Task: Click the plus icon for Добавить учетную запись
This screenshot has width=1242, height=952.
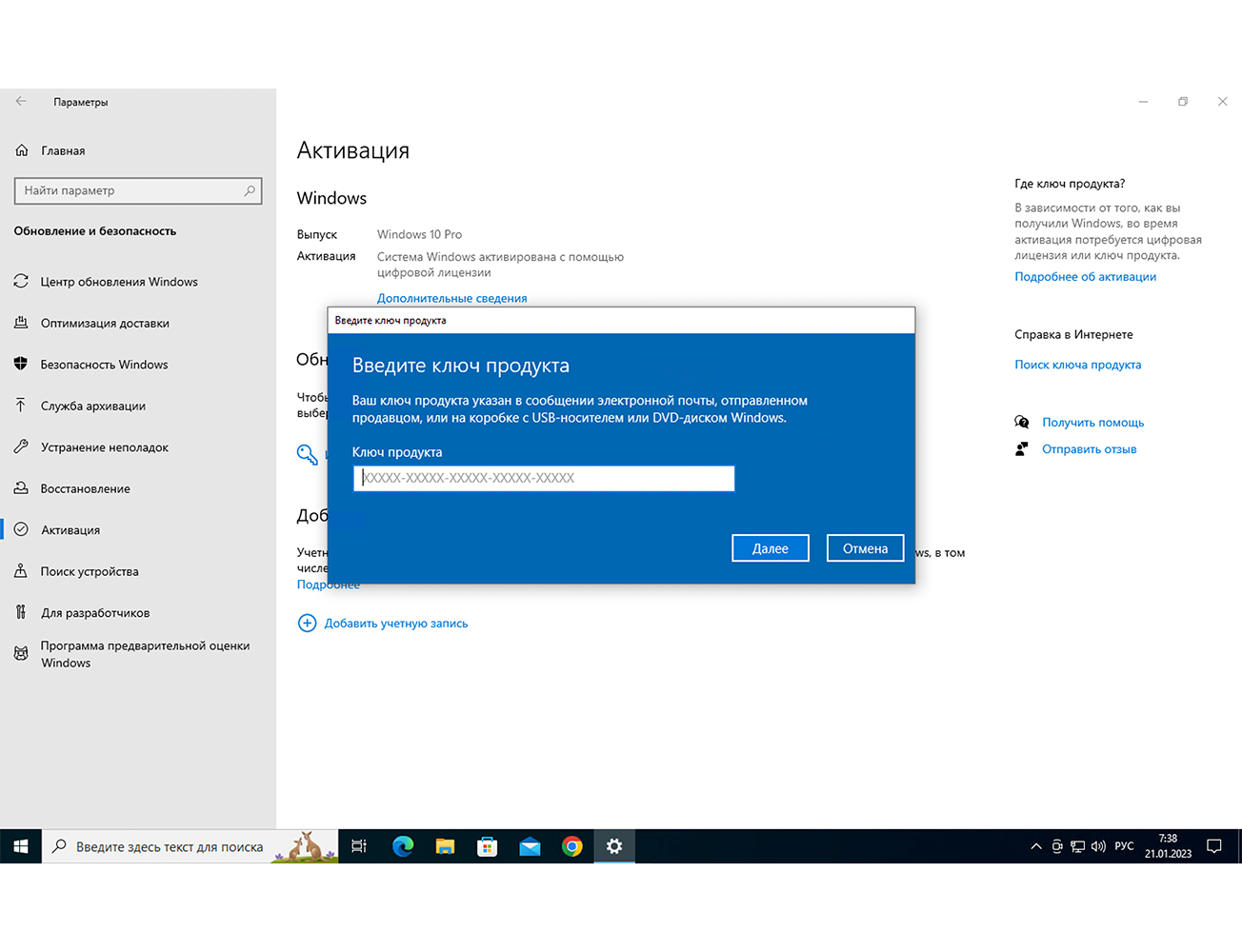Action: (x=307, y=623)
